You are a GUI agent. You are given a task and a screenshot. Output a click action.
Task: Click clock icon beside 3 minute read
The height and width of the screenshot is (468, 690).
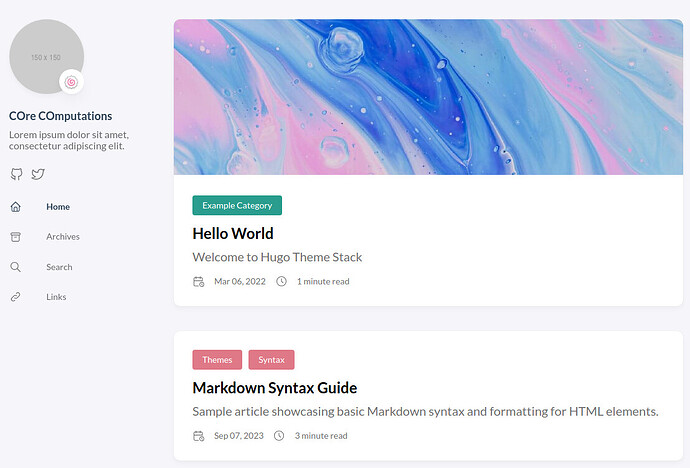(279, 436)
